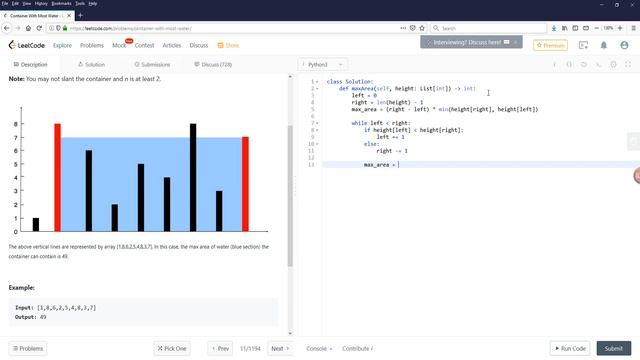Click the description panel vertical scrollbar
The width and height of the screenshot is (640, 360).
click(x=290, y=196)
